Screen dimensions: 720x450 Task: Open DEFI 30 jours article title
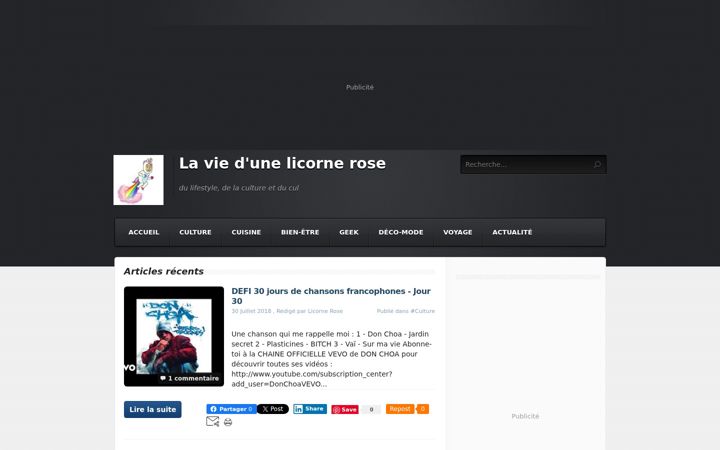tap(331, 296)
